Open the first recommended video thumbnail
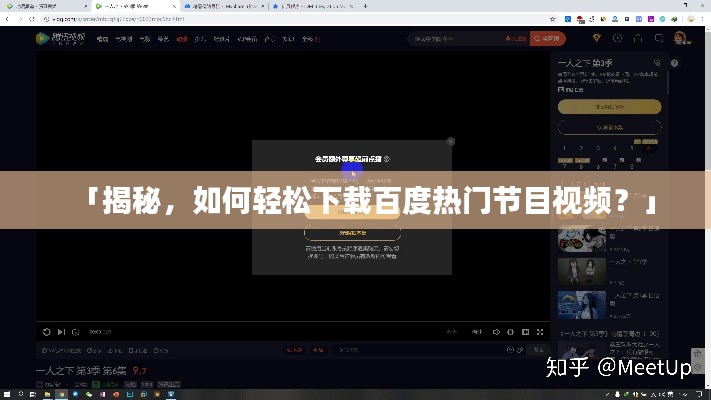711x400 pixels. 581,241
